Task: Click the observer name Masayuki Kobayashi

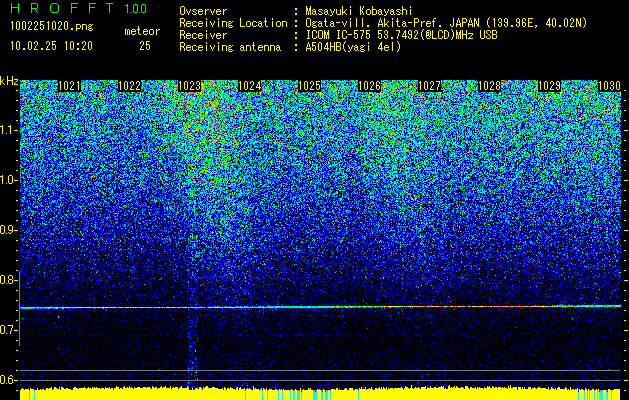Action: point(359,11)
